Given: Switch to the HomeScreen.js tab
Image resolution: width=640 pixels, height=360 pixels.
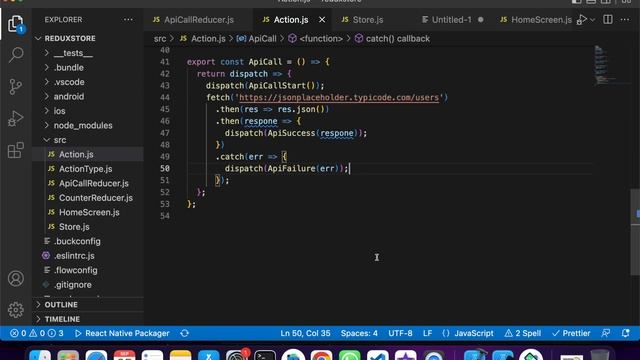Looking at the screenshot, I should pos(536,20).
